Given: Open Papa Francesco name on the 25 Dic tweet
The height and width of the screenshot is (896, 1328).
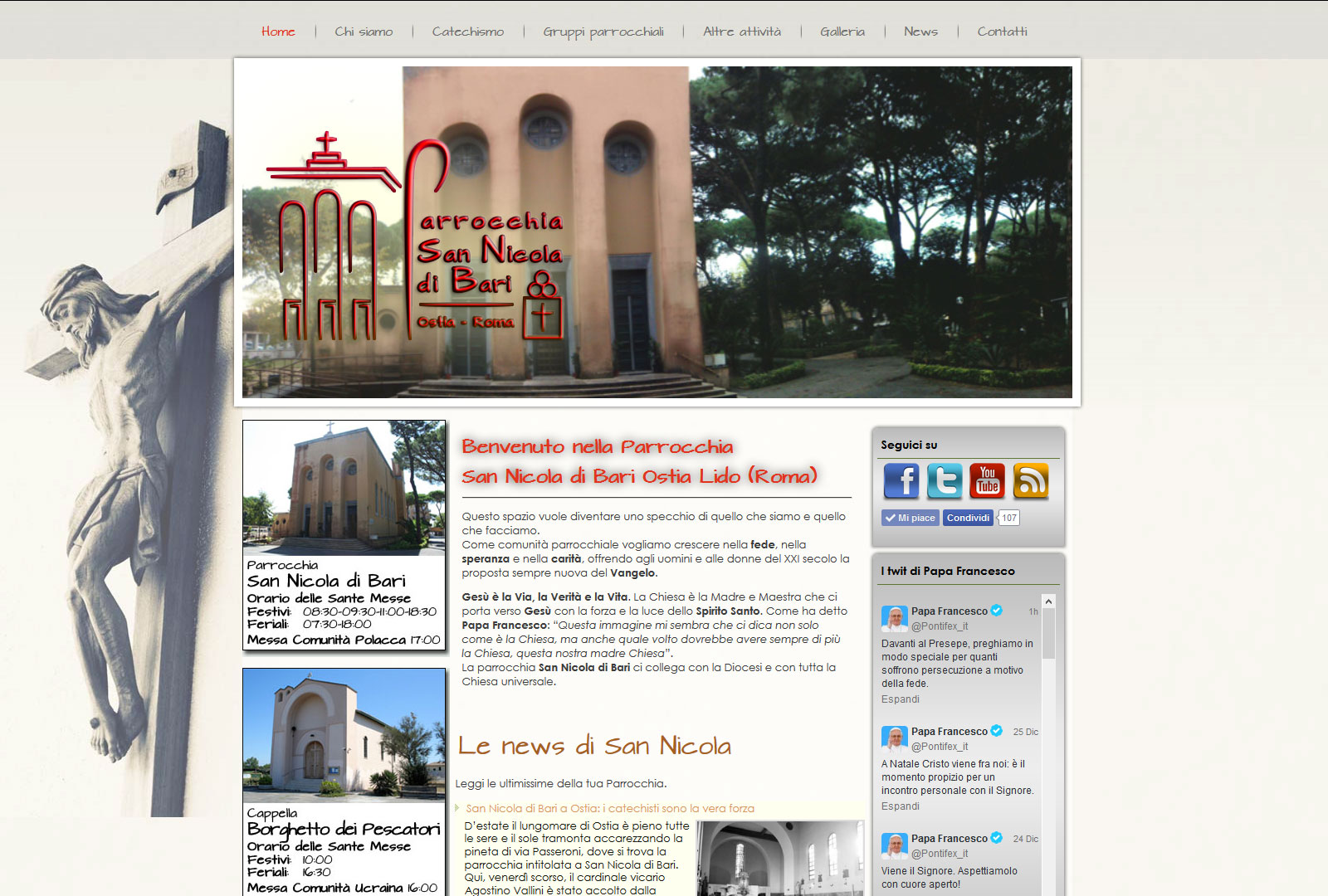Looking at the screenshot, I should 950,732.
